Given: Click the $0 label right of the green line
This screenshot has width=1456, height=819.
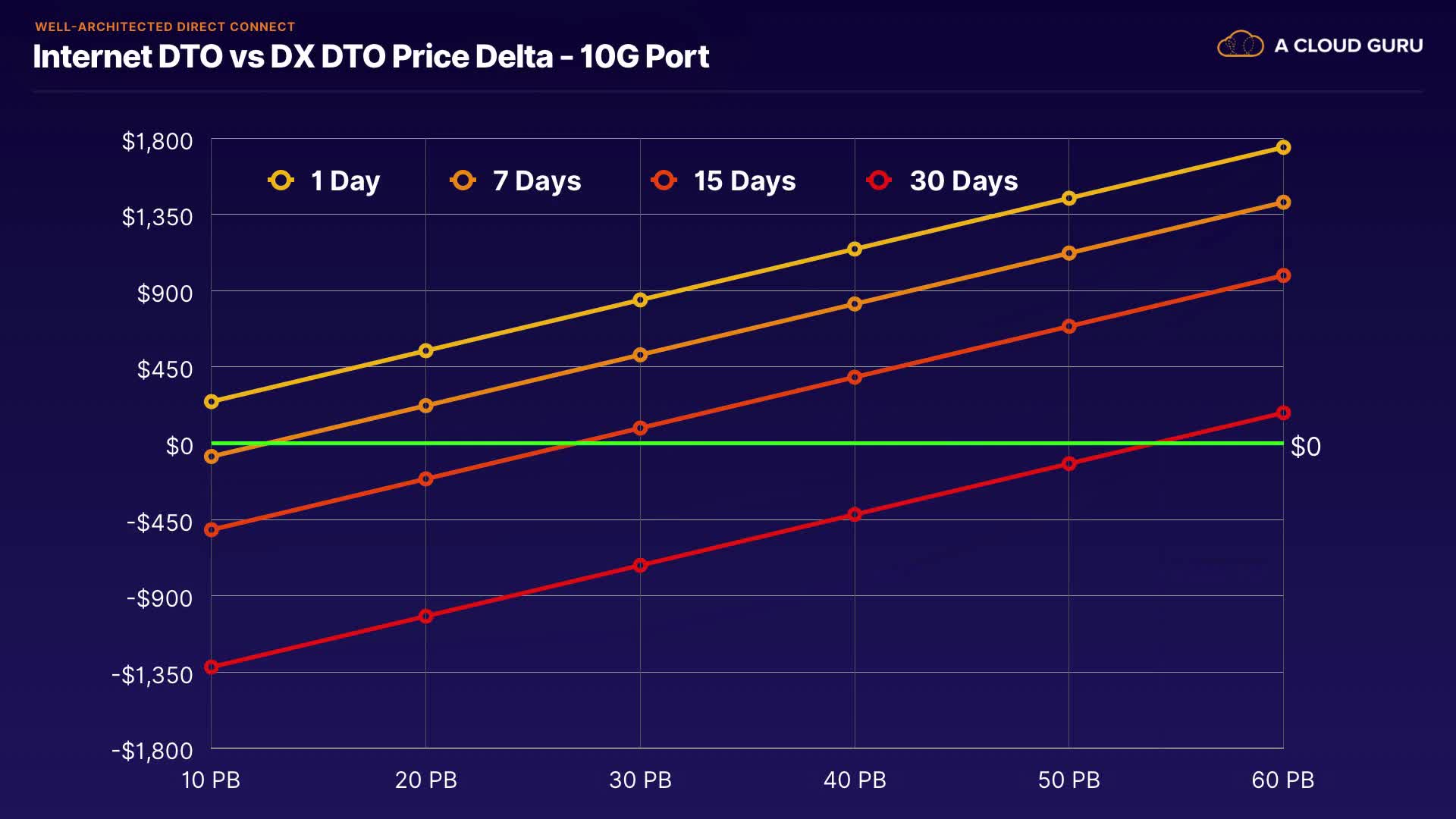Looking at the screenshot, I should point(1306,447).
